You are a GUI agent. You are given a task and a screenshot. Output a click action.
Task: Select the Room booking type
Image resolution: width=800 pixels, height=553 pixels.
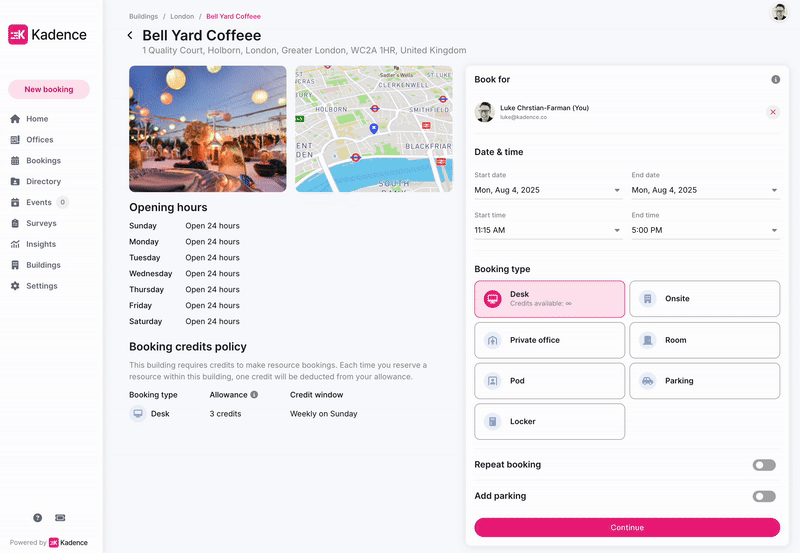pyautogui.click(x=705, y=340)
